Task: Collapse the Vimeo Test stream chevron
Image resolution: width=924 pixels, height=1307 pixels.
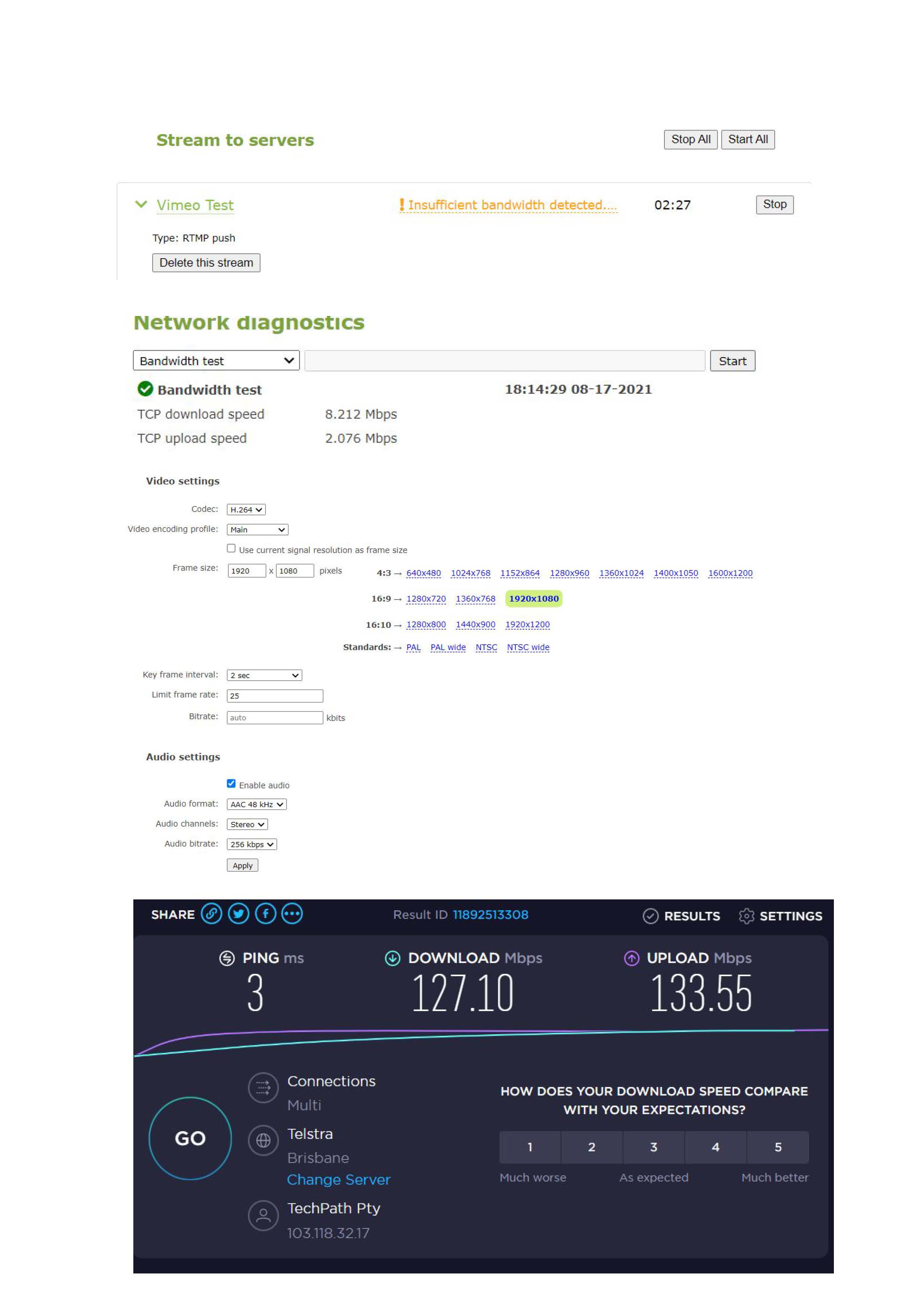Action: click(x=141, y=204)
